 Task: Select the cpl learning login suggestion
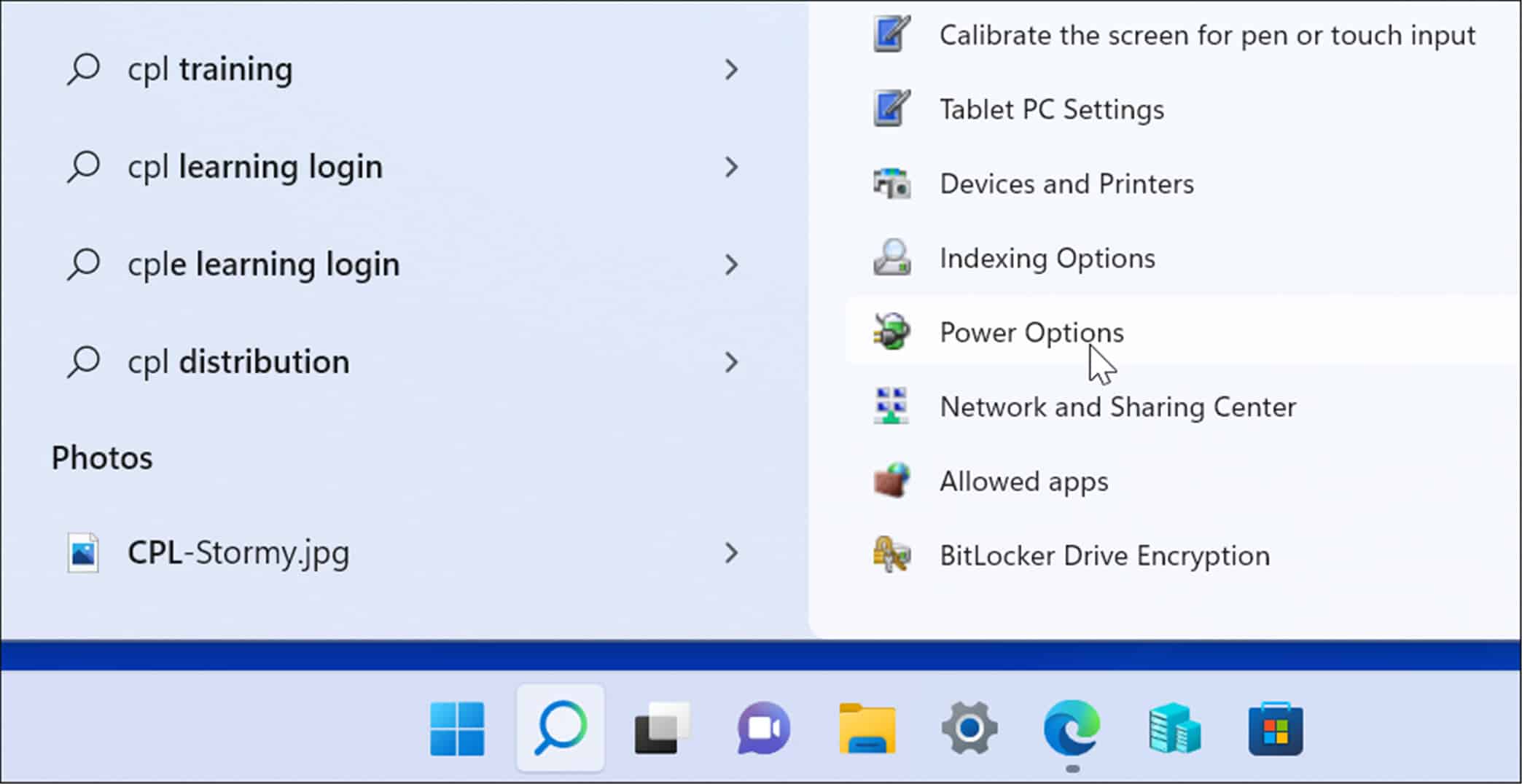point(254,166)
